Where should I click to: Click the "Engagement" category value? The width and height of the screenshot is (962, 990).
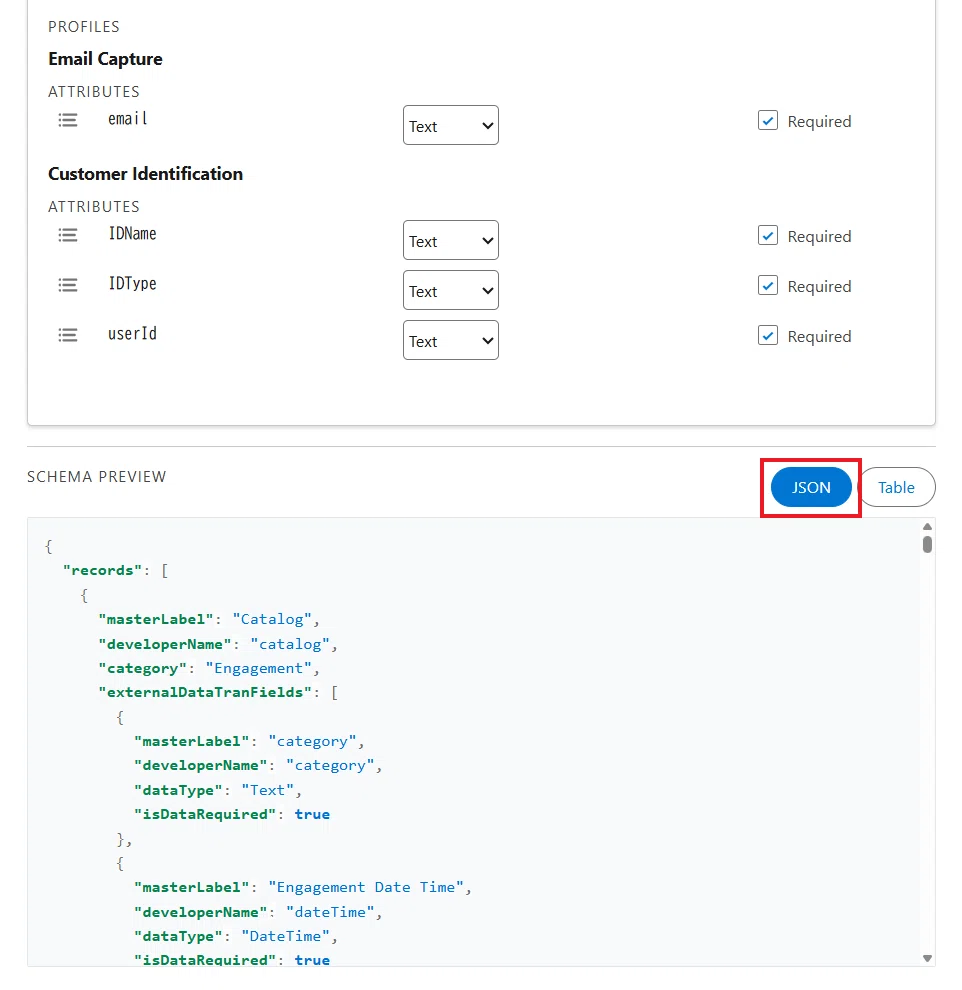pyautogui.click(x=259, y=669)
